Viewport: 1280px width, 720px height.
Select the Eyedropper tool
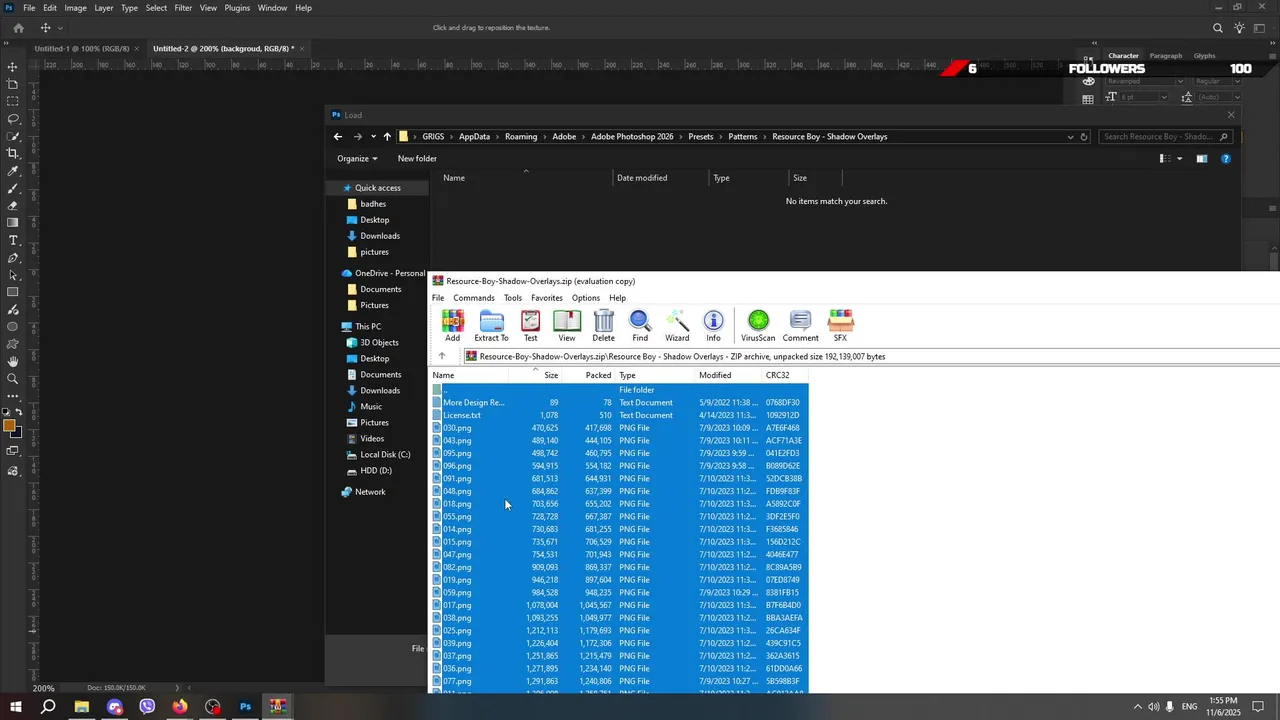point(13,171)
